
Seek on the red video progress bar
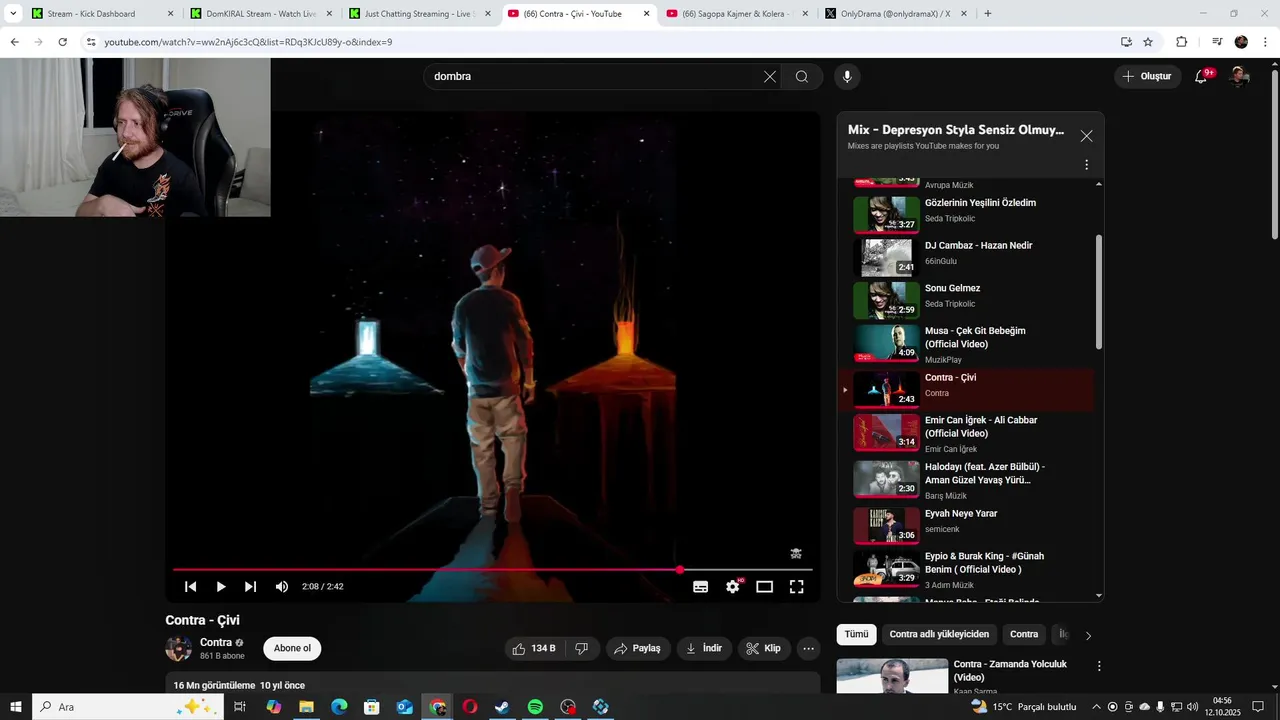click(x=492, y=570)
